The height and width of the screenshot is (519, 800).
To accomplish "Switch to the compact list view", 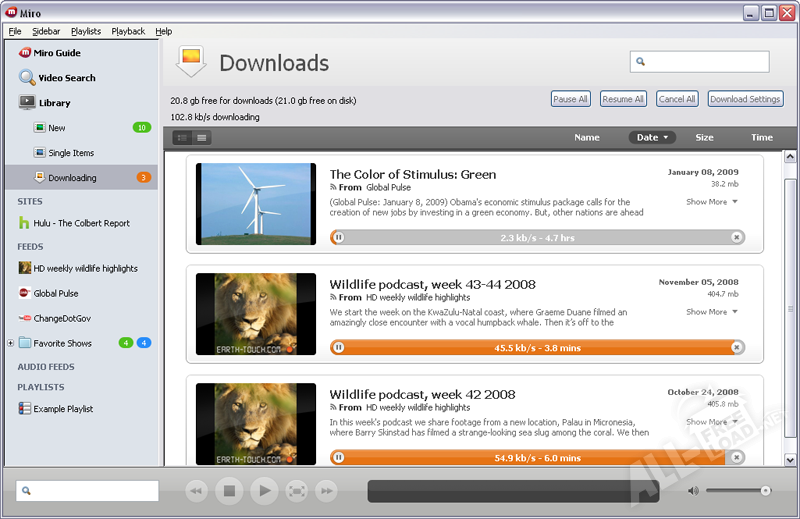I will [202, 137].
